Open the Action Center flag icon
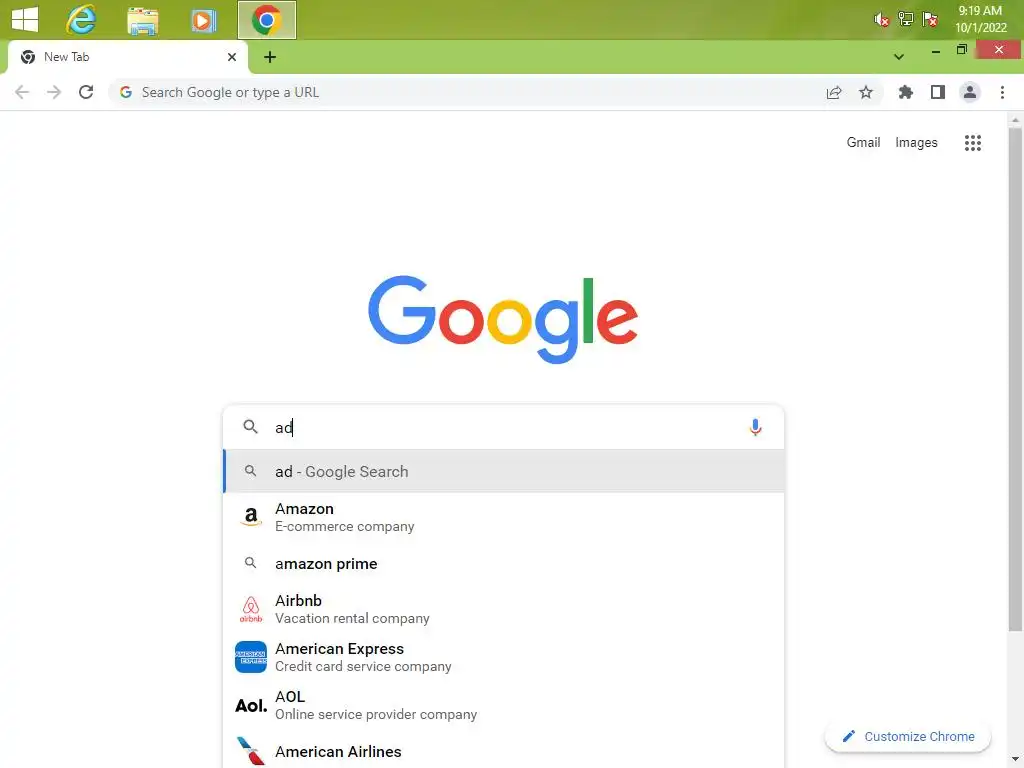 [x=930, y=19]
